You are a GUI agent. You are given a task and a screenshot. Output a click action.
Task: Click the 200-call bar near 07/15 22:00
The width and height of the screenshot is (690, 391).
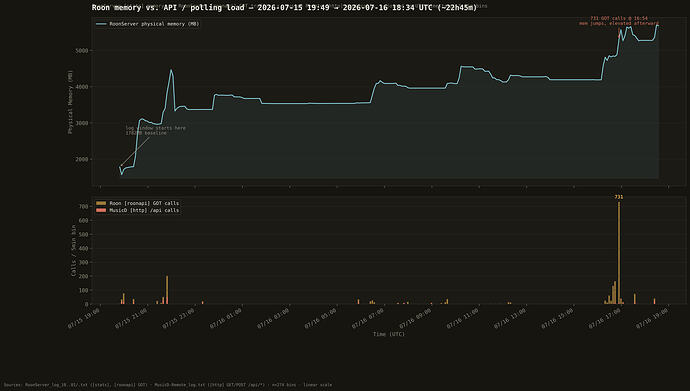167,290
